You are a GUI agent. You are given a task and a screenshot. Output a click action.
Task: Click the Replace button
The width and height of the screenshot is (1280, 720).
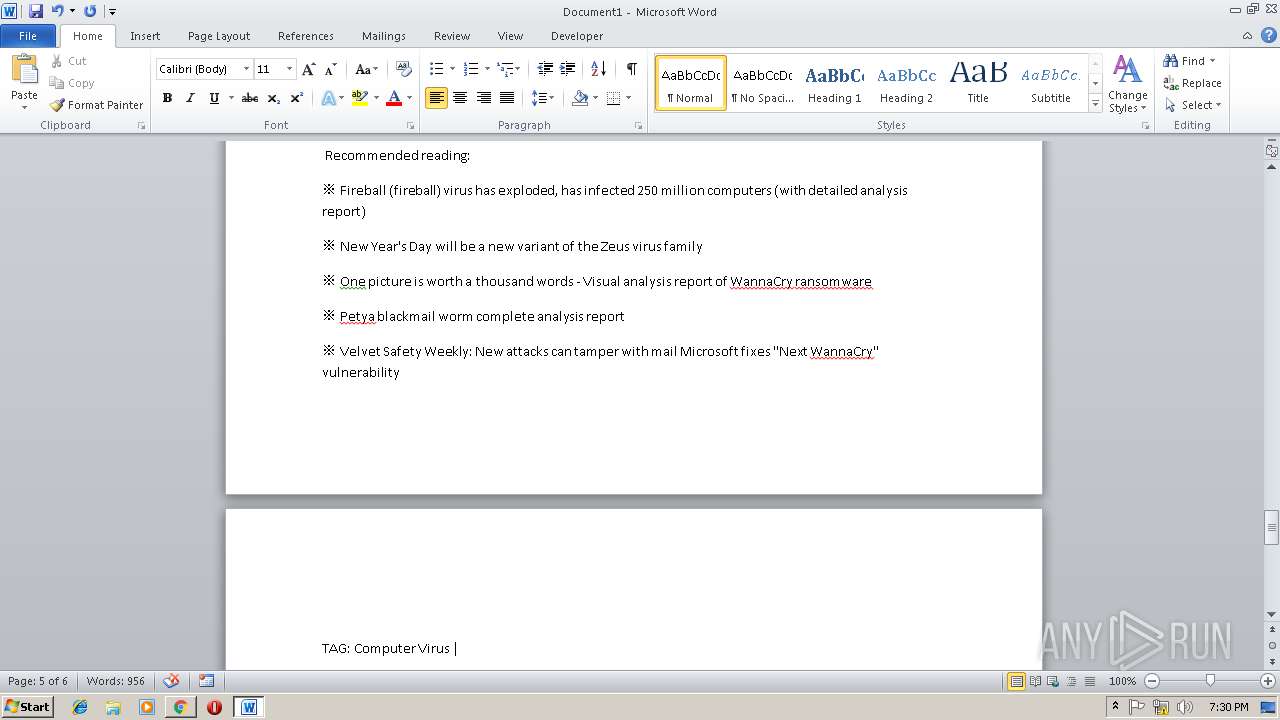[x=1192, y=83]
